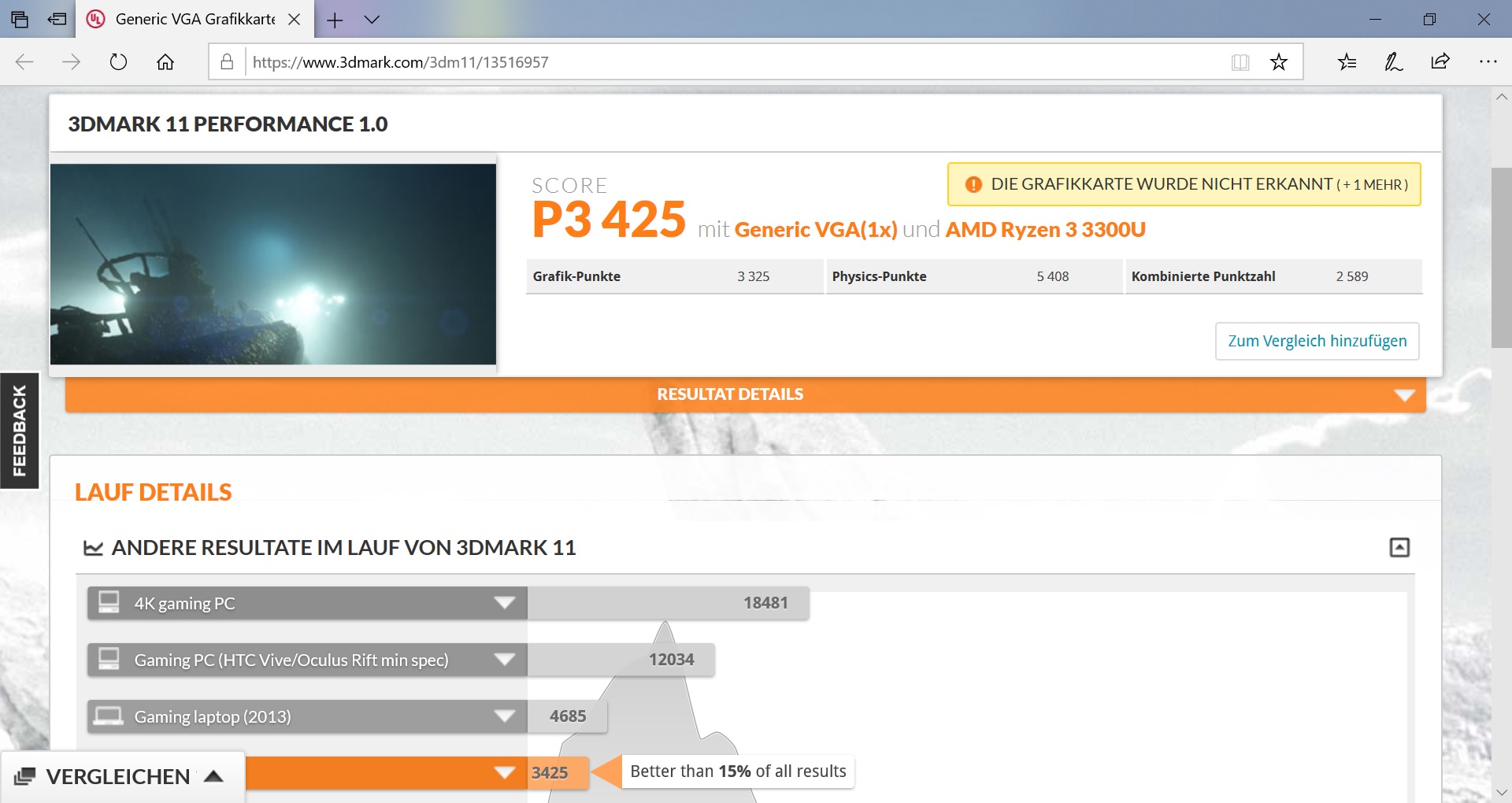Image resolution: width=1512 pixels, height=803 pixels.
Task: Open the tabs you've set aside icon
Action: [20, 20]
